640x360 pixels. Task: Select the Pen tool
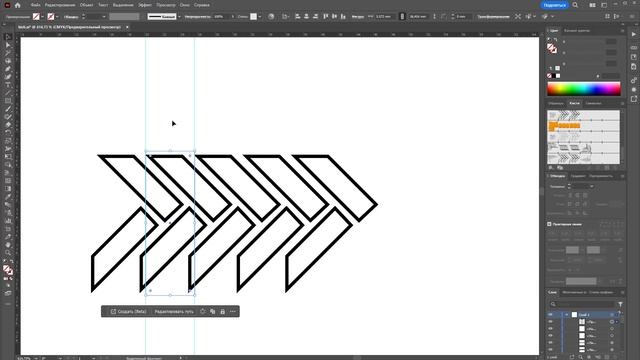pos(8,69)
